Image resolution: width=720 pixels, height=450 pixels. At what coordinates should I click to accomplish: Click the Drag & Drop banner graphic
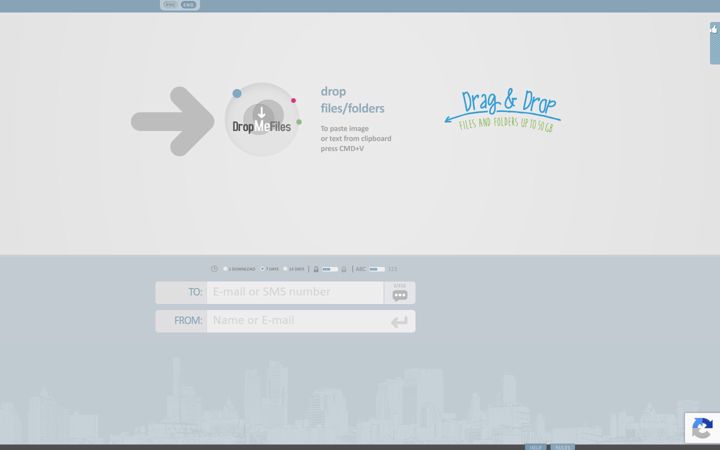503,110
